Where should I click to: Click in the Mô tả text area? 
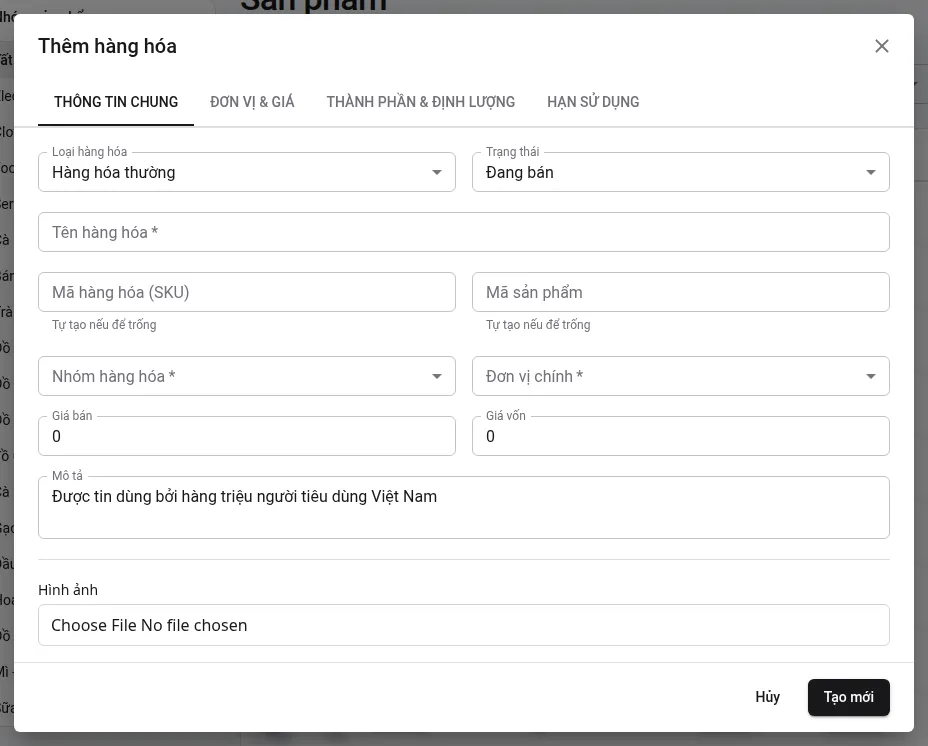pyautogui.click(x=464, y=507)
